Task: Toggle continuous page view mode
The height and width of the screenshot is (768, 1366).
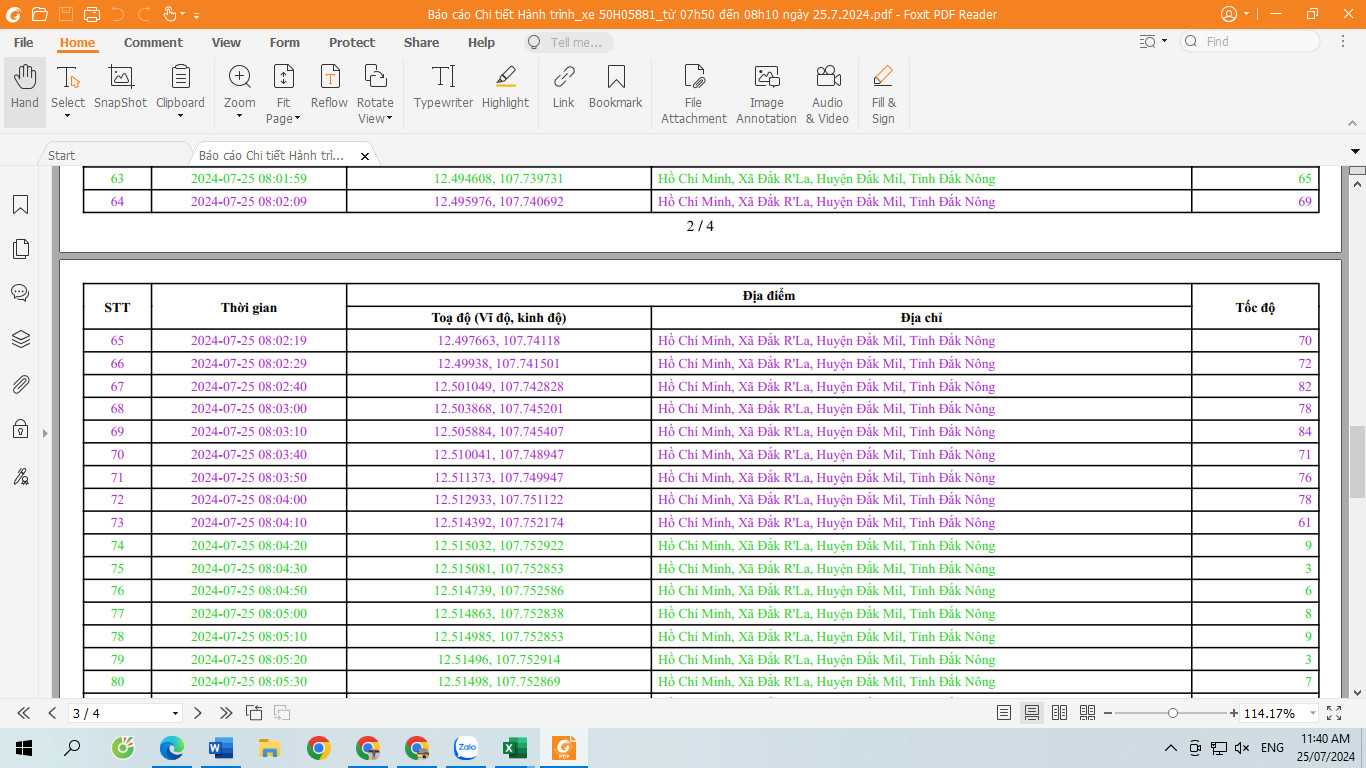Action: point(1032,713)
